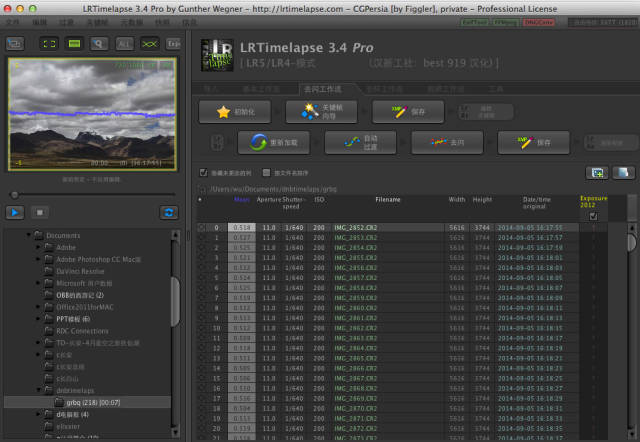This screenshot has width=640, height=442.
Task: Click the ALL button above preview
Action: point(124,44)
